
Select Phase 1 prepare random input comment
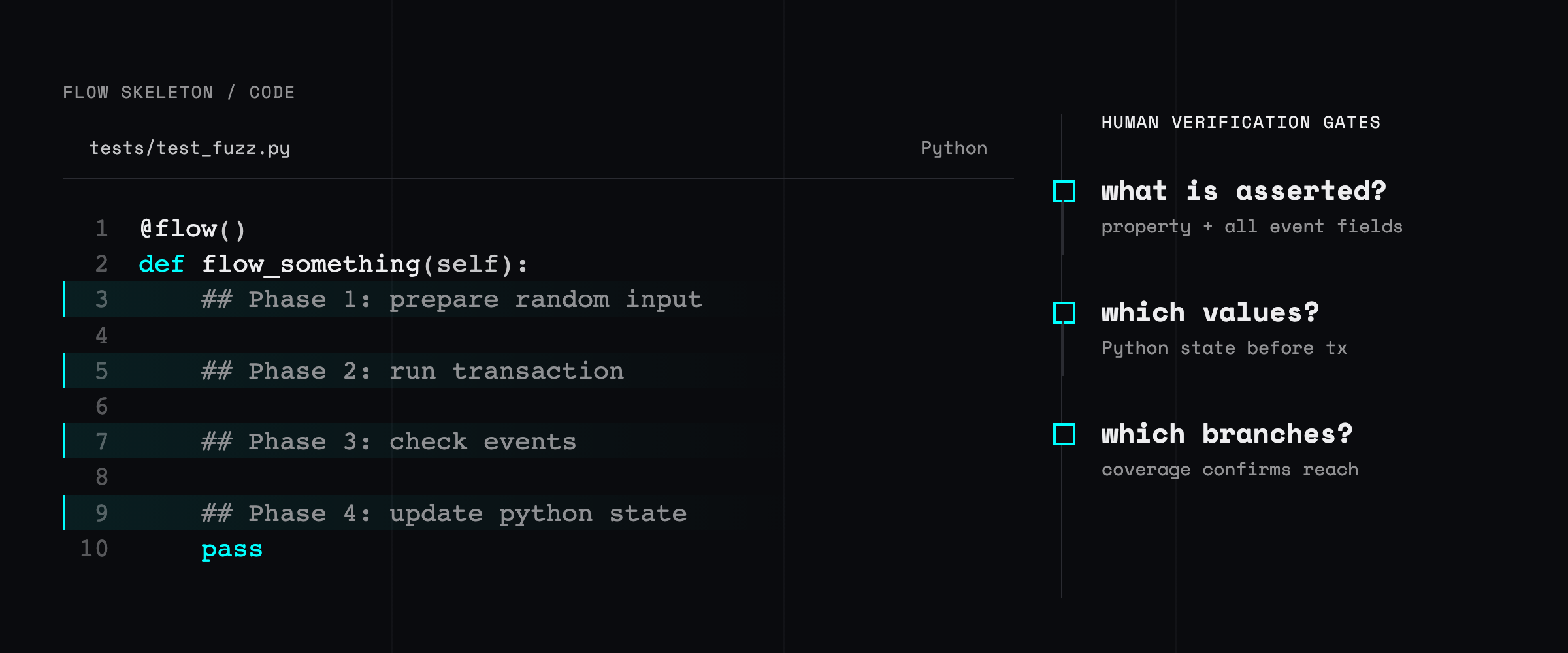[x=451, y=300]
